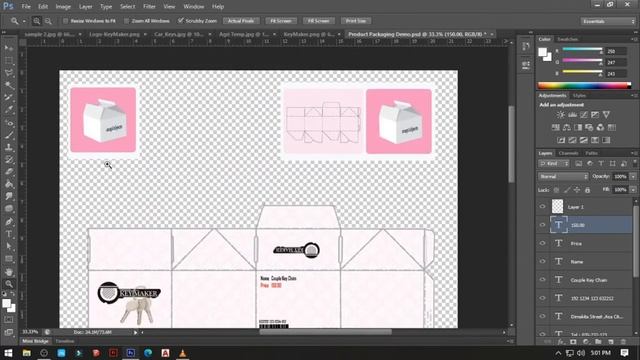The image size is (640, 360).
Task: Select the Hand tool
Action: [x=9, y=272]
